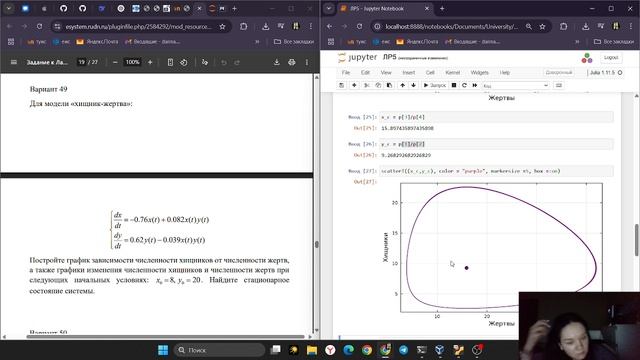Reload the esystem.rudn.ru page
The image size is (640, 360).
(39, 26)
